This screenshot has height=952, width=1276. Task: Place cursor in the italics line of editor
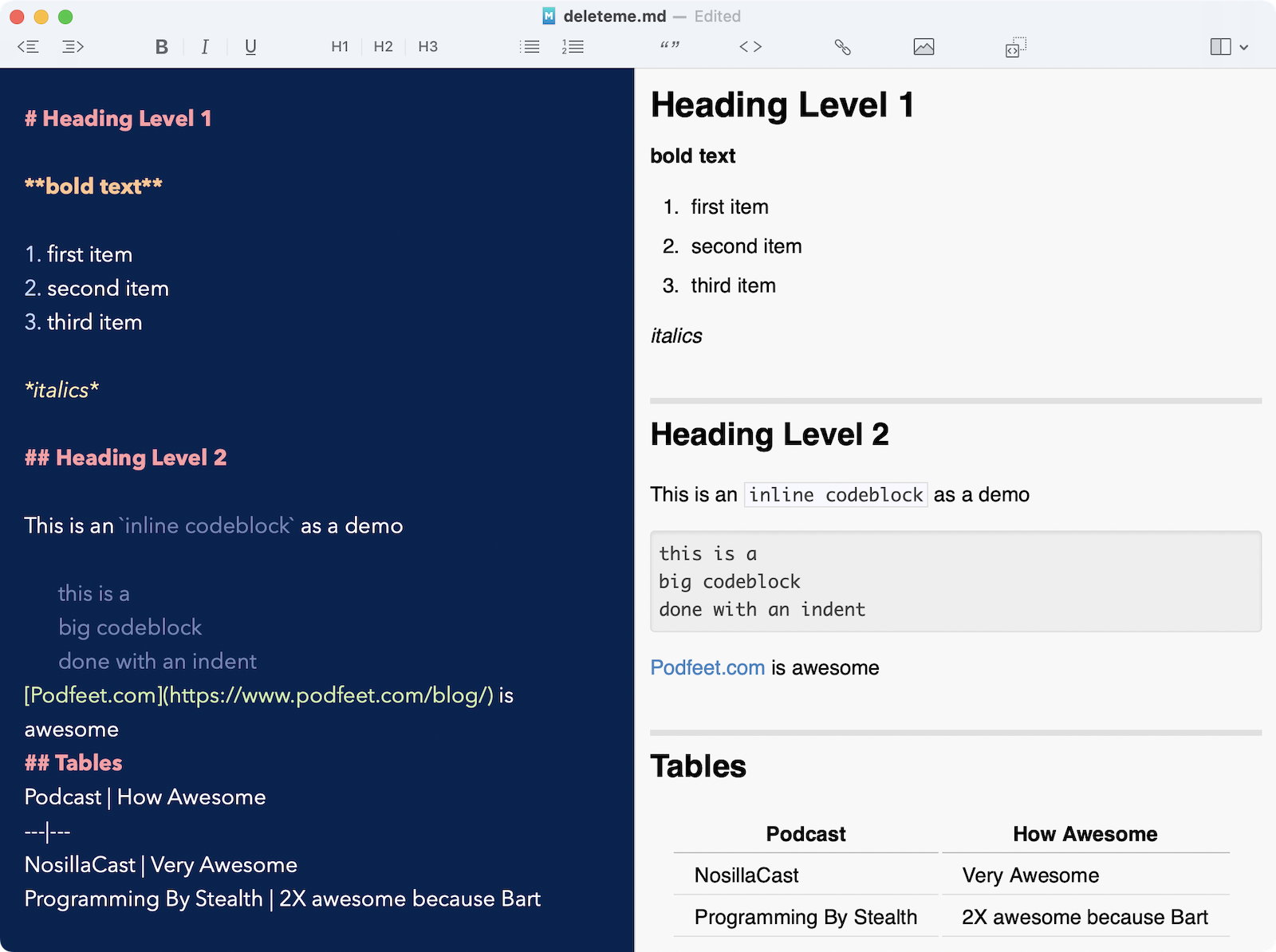62,390
